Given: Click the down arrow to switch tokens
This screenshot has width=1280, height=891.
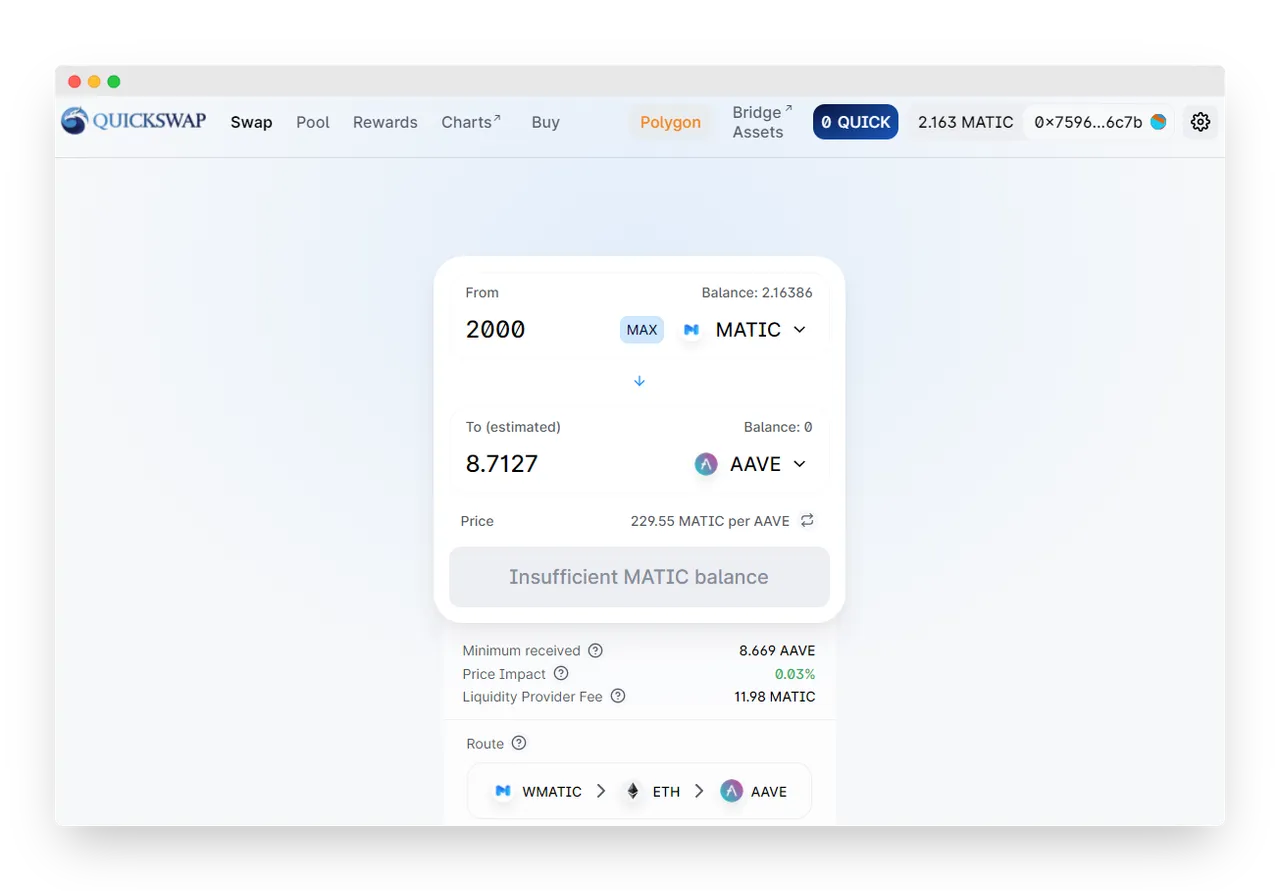Looking at the screenshot, I should [639, 381].
